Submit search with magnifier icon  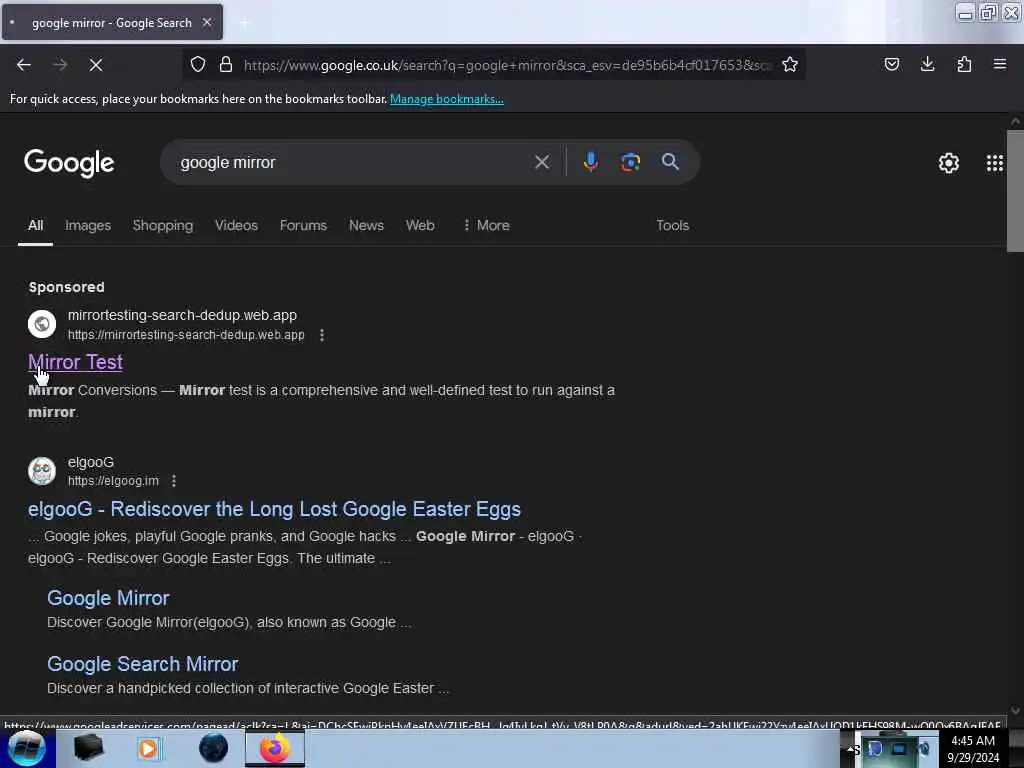670,162
